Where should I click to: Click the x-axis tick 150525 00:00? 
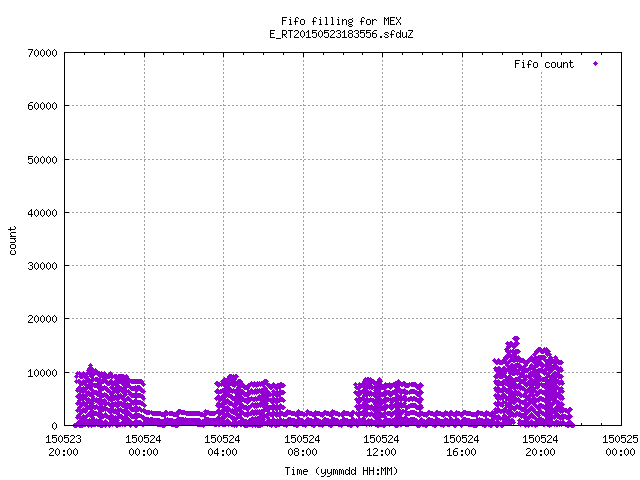(620, 446)
